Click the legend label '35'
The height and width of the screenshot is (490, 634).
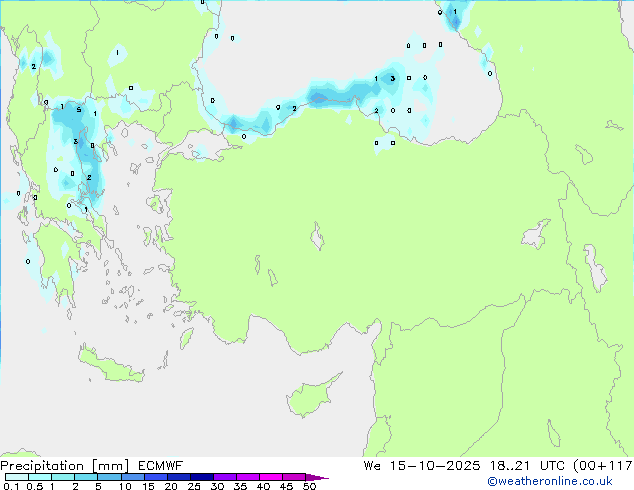point(240,486)
